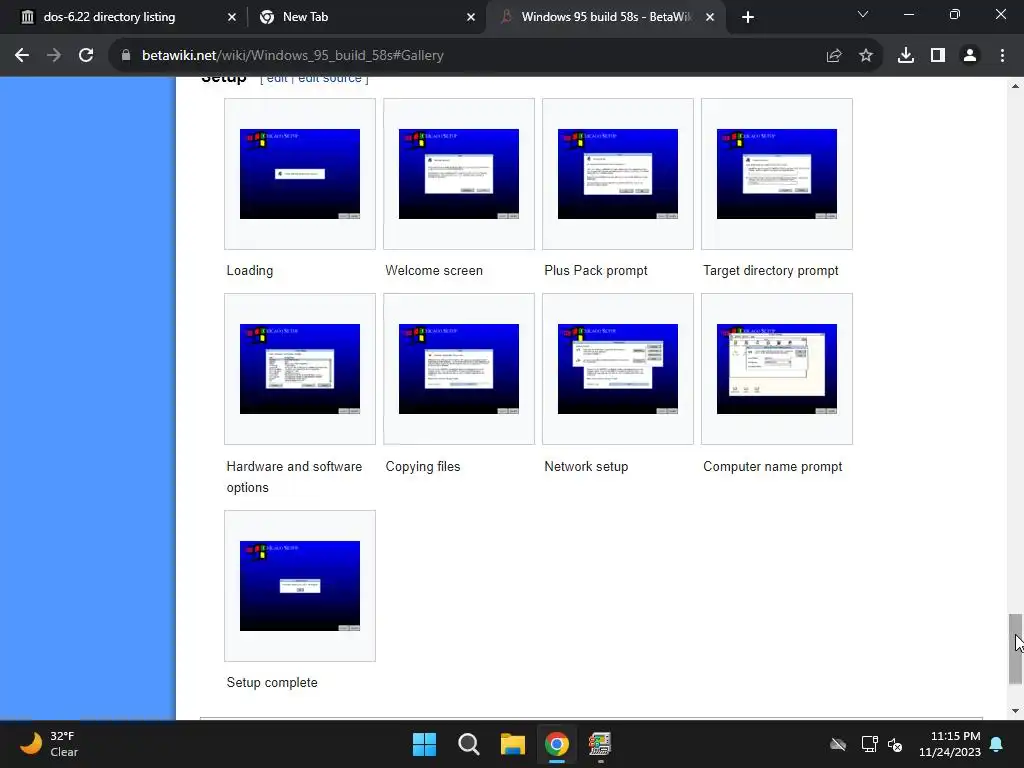1024x768 pixels.
Task: Click the 'Hardware and software options' caption
Action: pyautogui.click(x=294, y=477)
